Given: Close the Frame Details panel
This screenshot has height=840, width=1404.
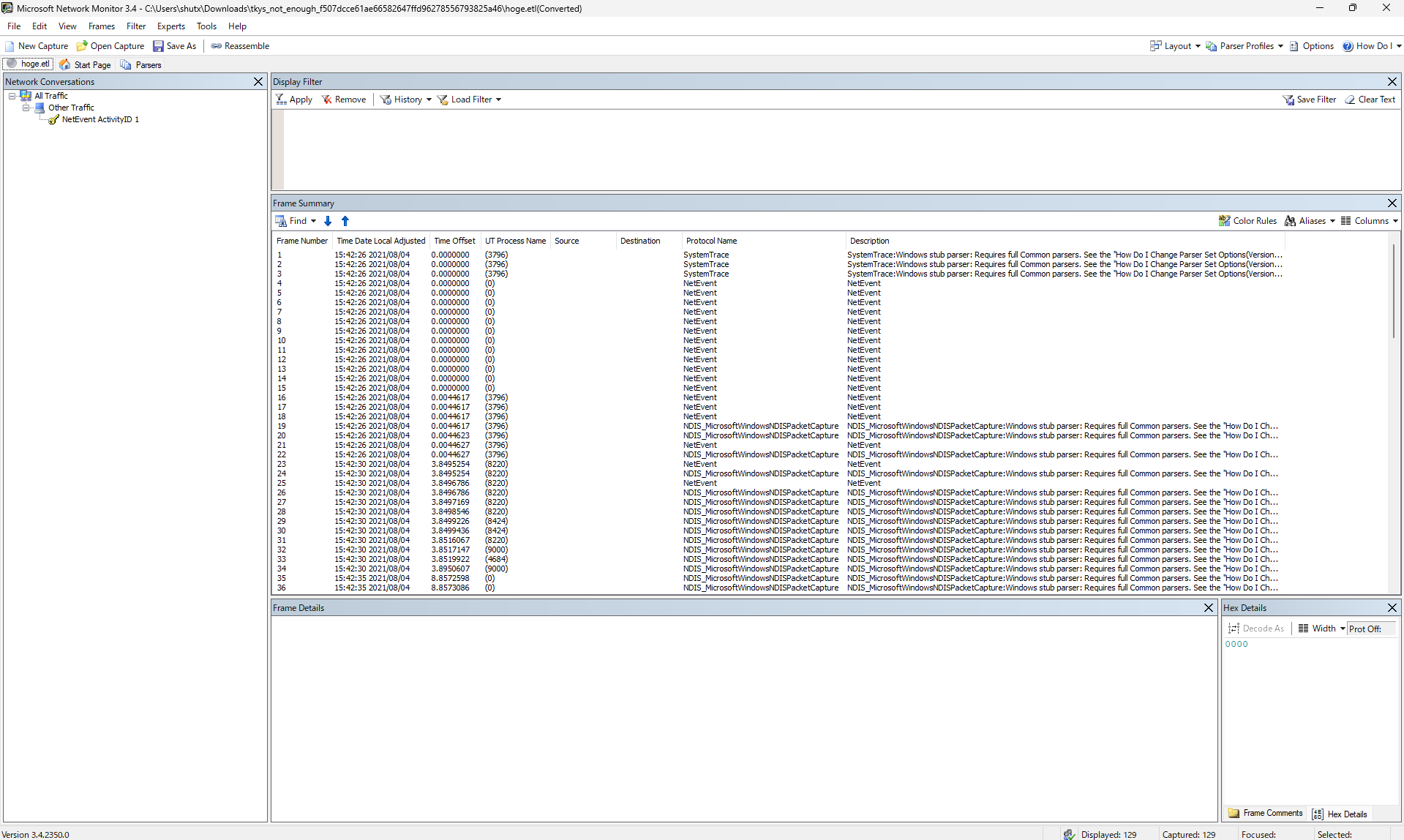Looking at the screenshot, I should click(x=1209, y=608).
